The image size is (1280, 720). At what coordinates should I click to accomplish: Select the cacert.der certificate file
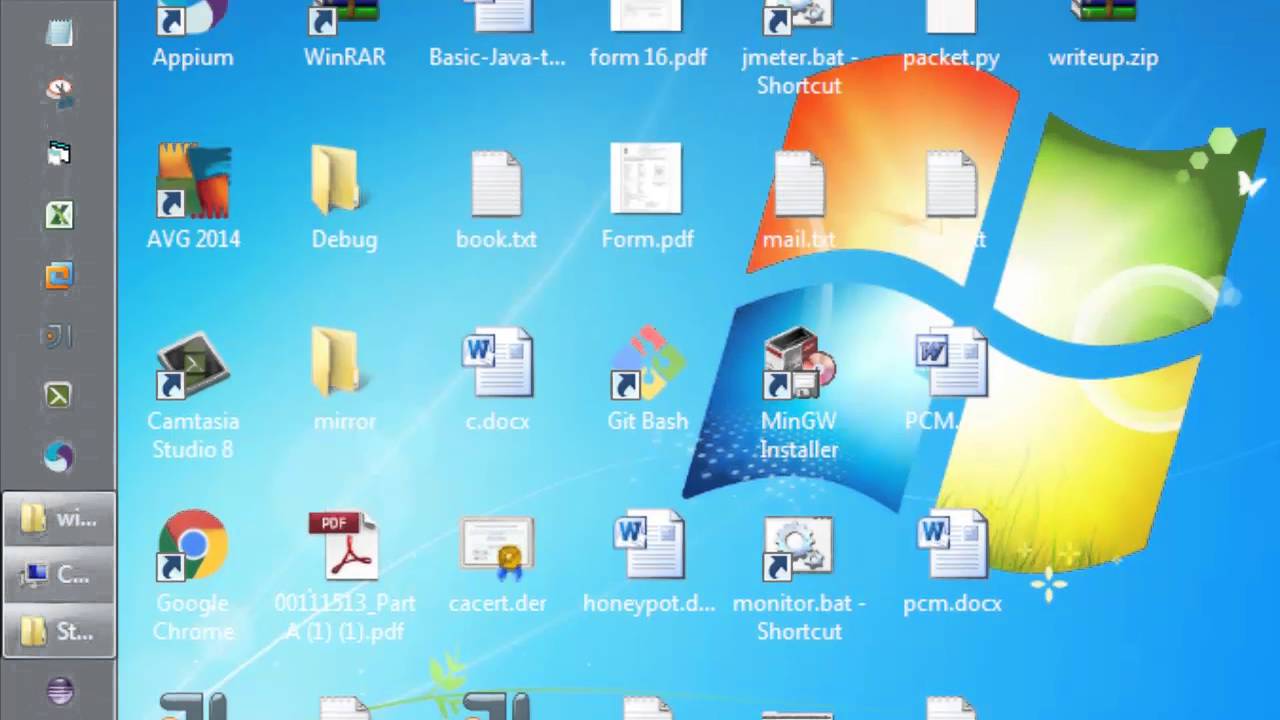click(x=497, y=562)
